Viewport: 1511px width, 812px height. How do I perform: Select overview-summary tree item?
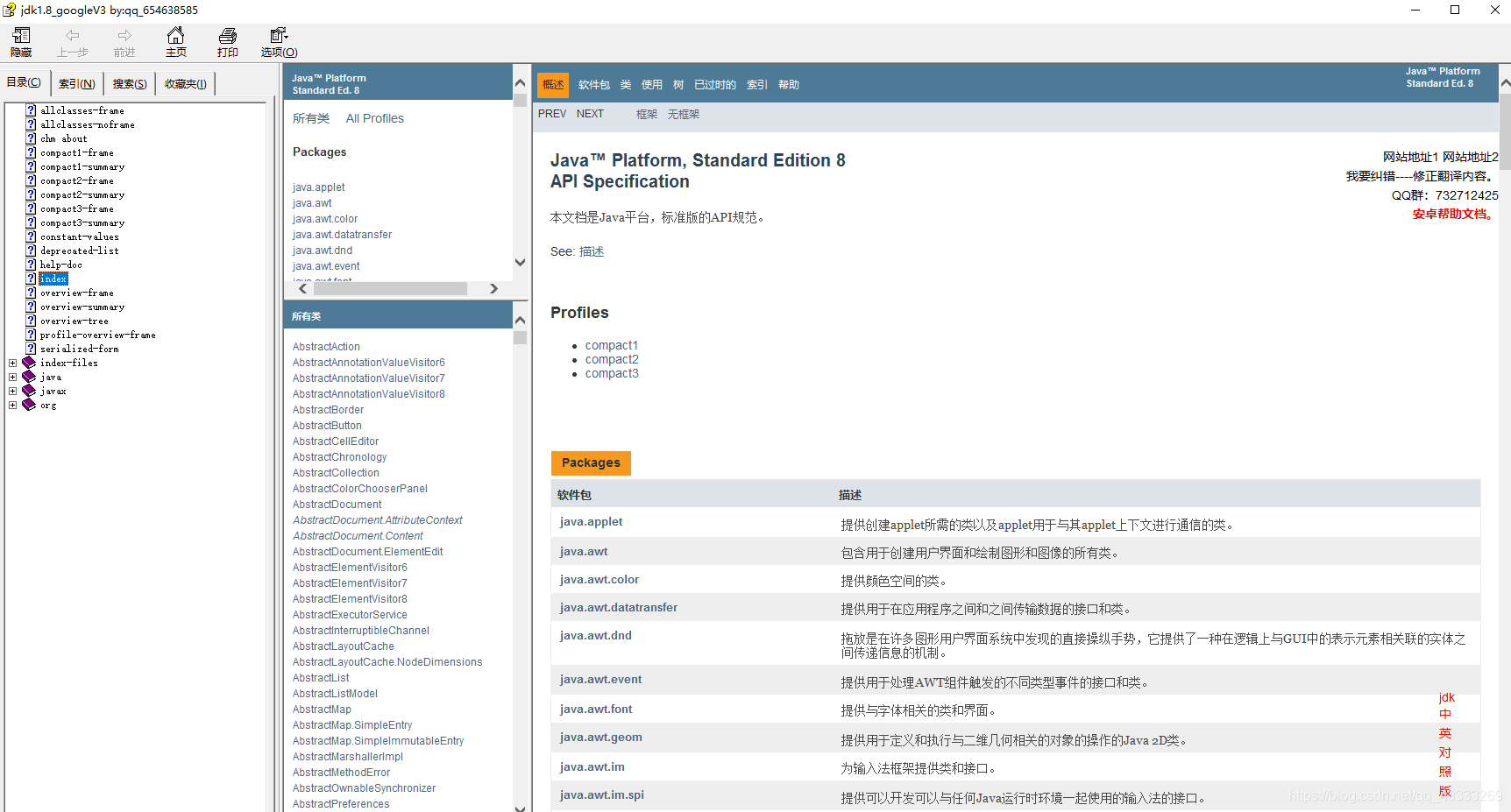tap(82, 307)
